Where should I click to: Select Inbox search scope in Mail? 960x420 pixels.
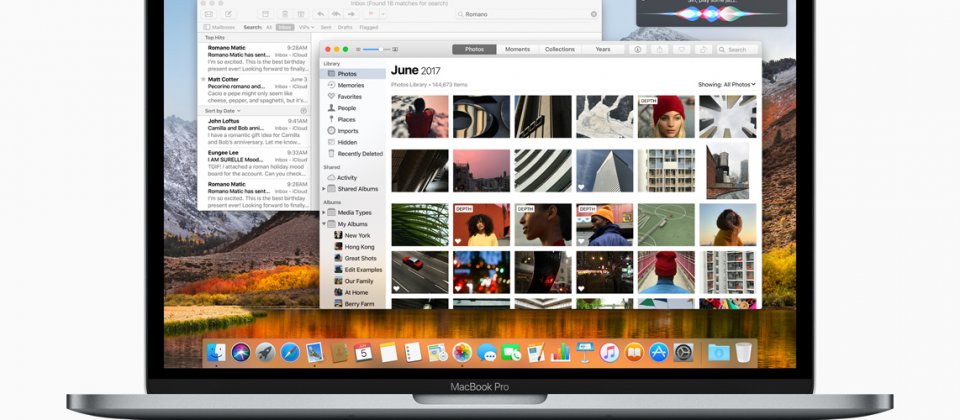click(x=285, y=28)
